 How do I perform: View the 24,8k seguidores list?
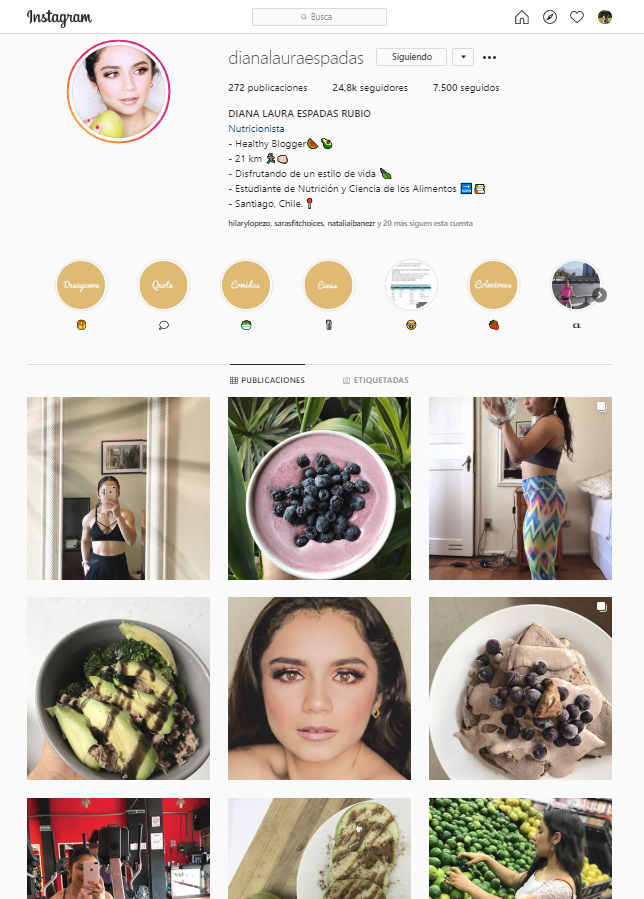point(370,88)
